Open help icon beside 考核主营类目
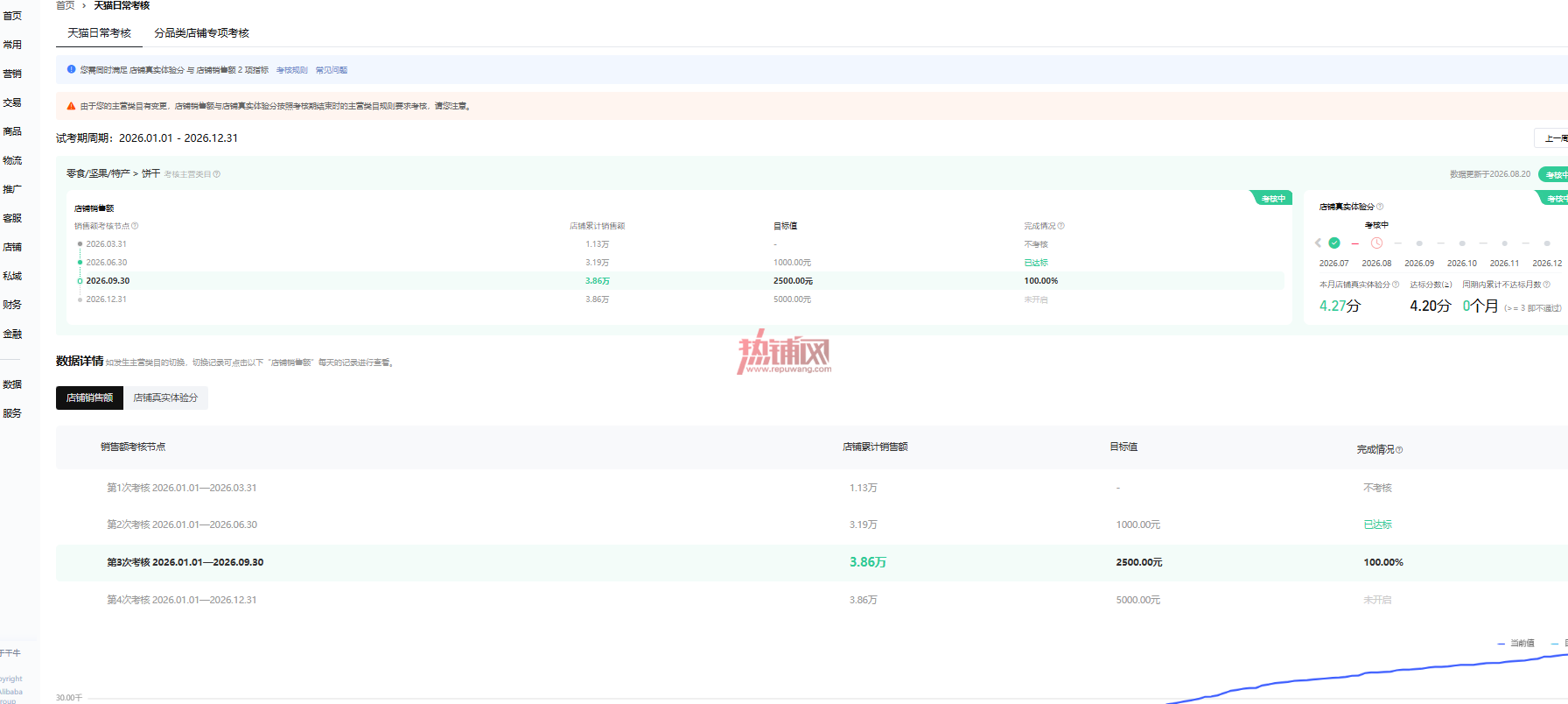Image resolution: width=1568 pixels, height=704 pixels. pos(217,174)
